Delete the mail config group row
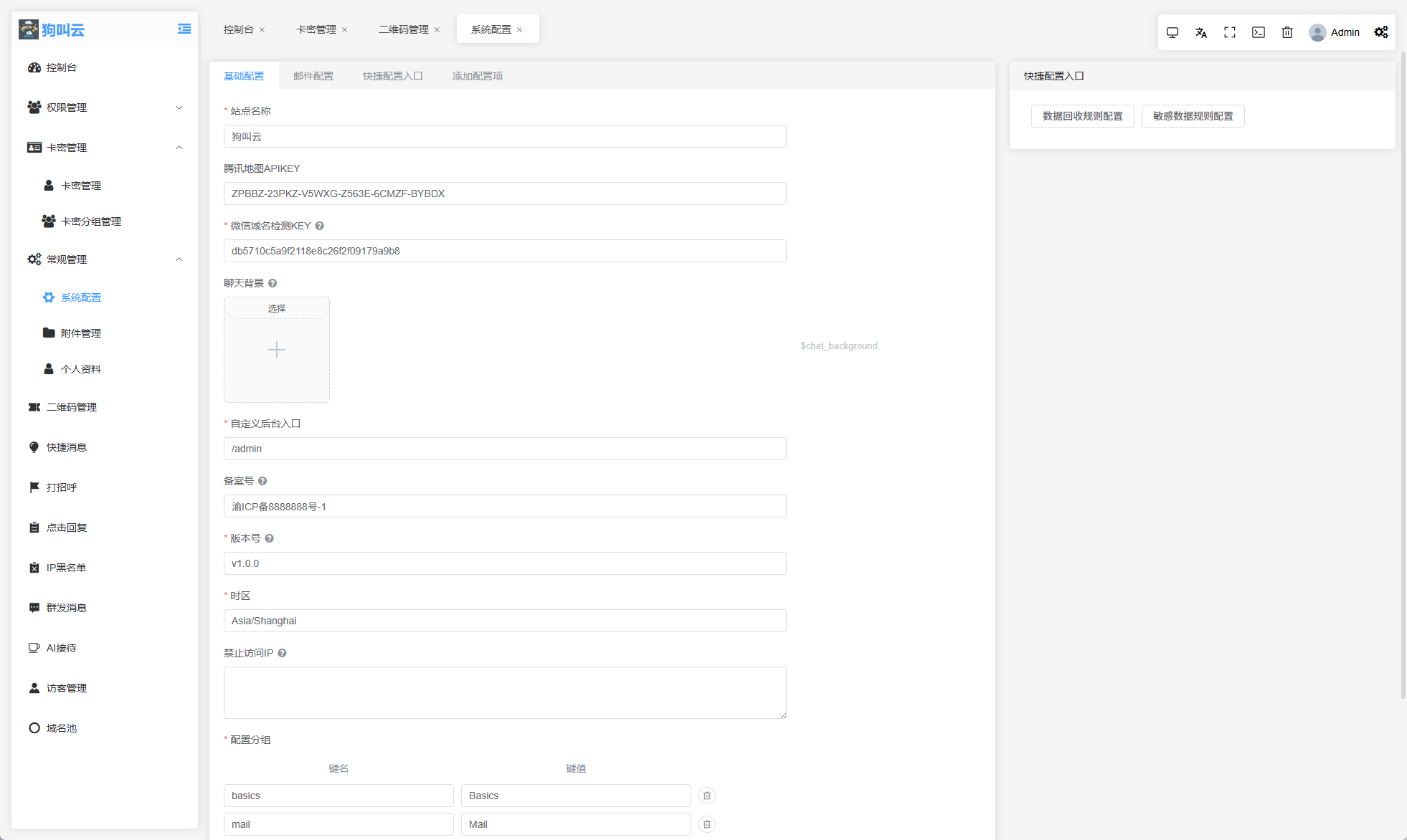The height and width of the screenshot is (840, 1407). tap(707, 824)
